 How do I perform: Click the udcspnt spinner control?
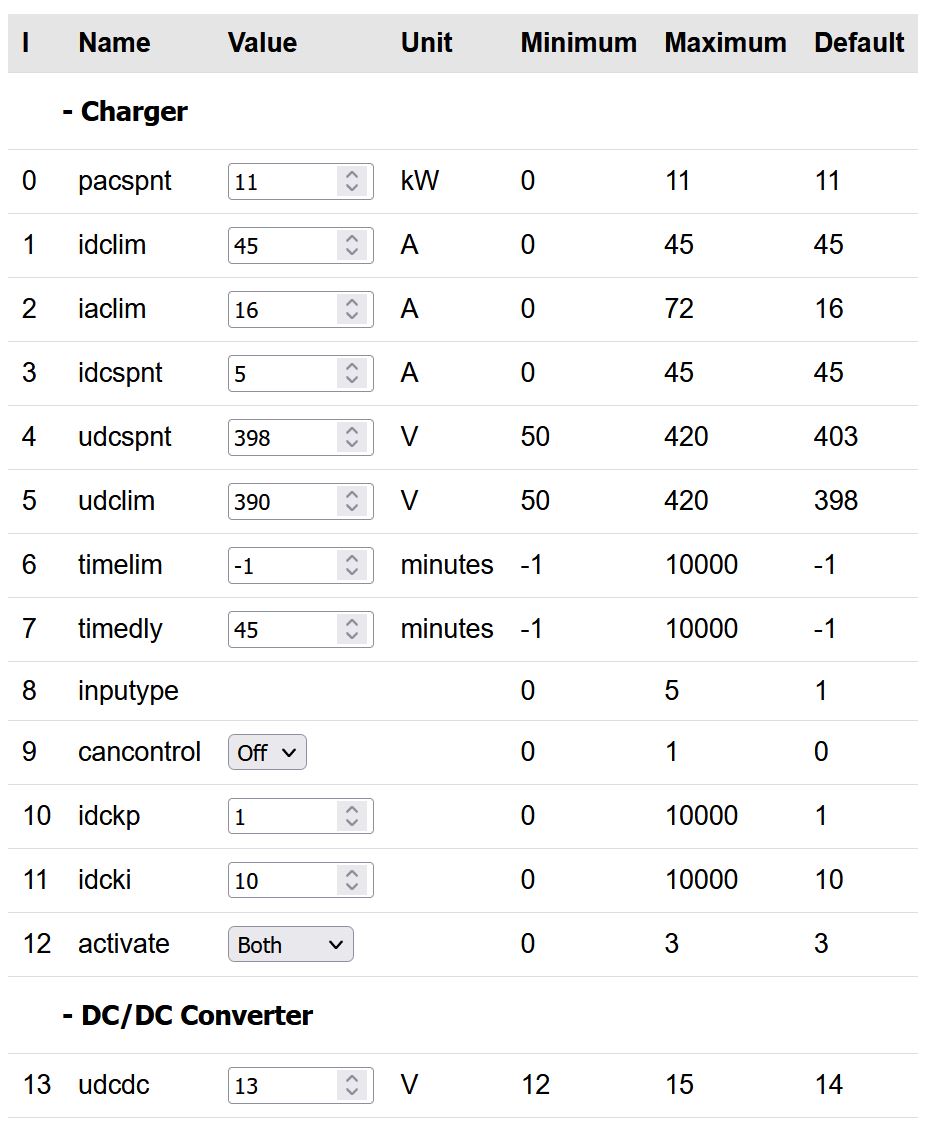(351, 437)
